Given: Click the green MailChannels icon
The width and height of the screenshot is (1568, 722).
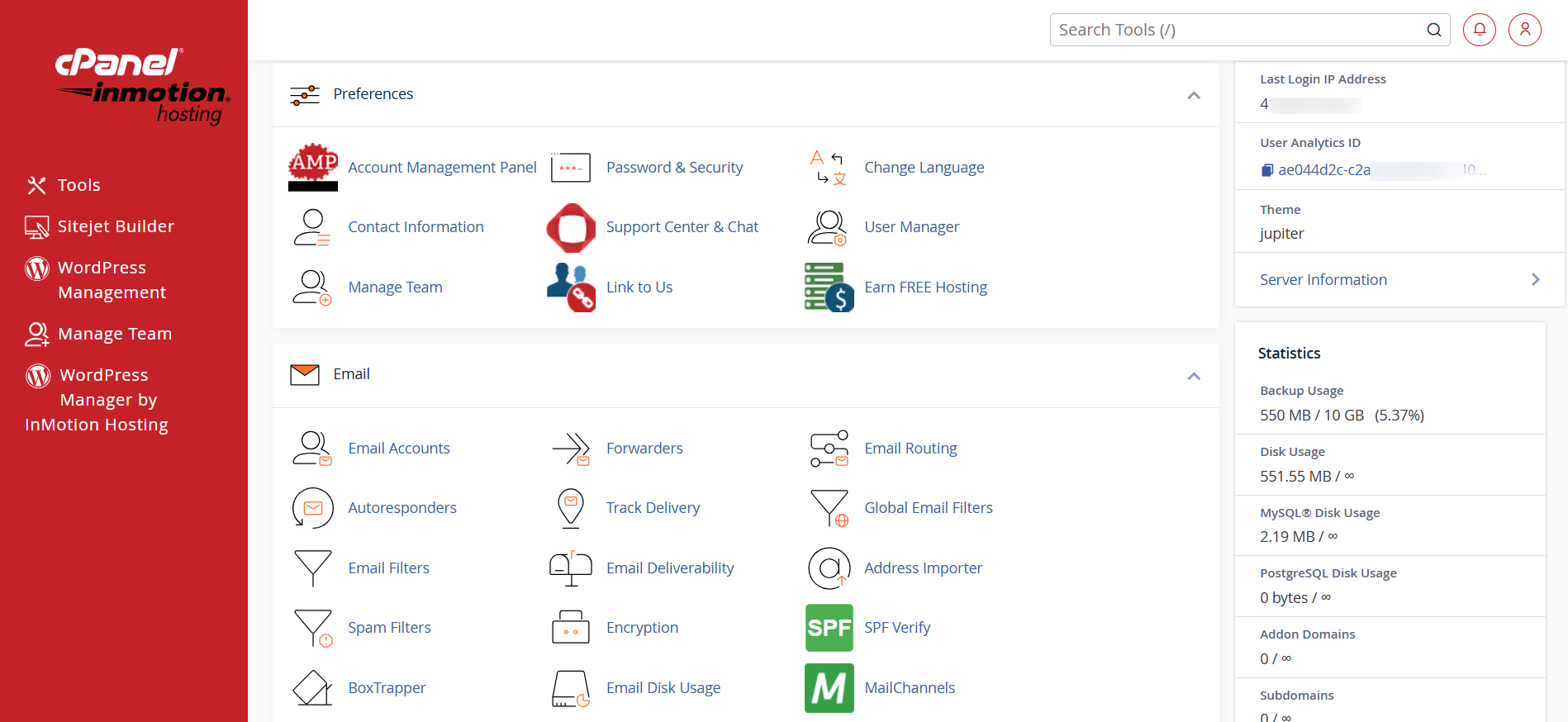Looking at the screenshot, I should click(x=829, y=688).
